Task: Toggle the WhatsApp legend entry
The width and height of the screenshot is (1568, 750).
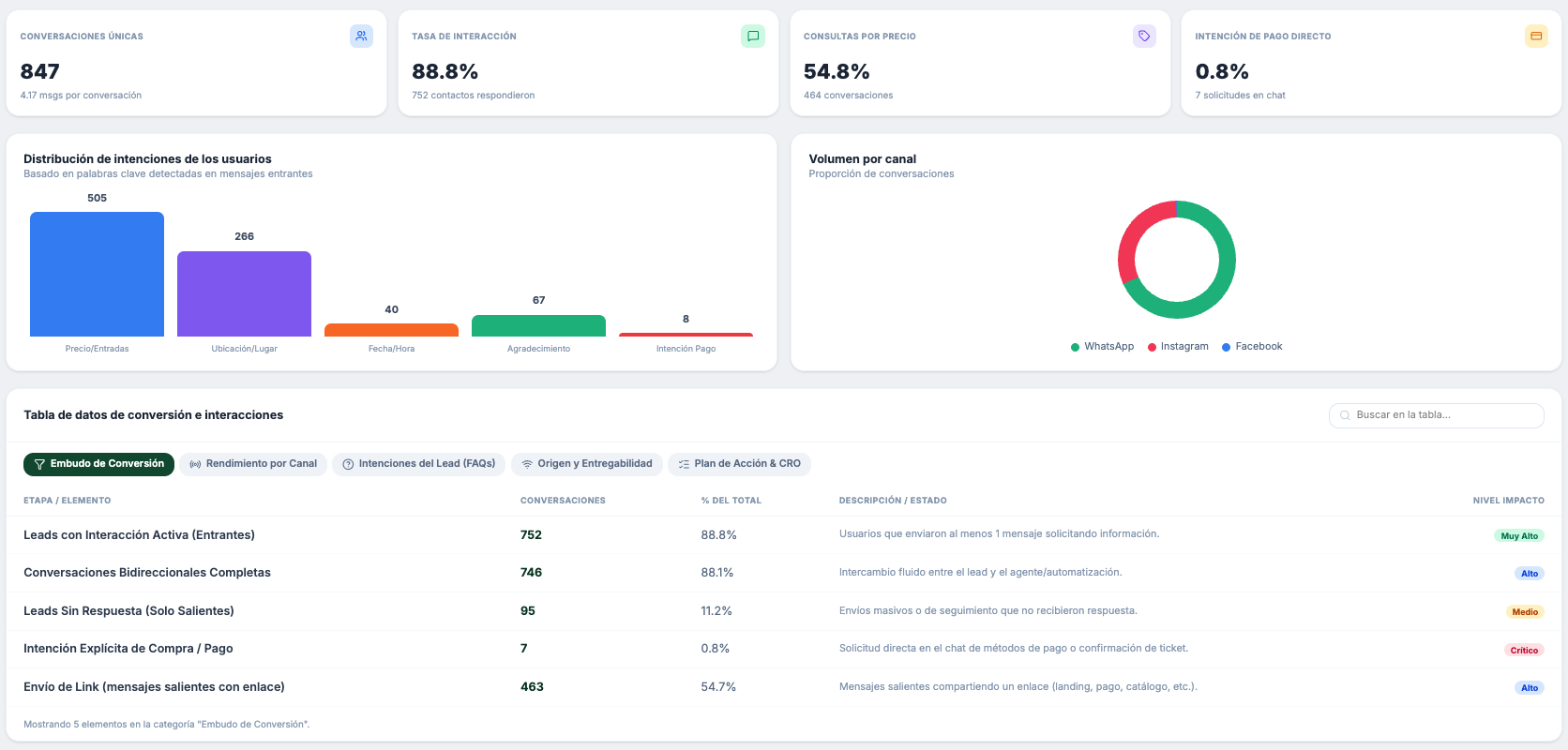Action: (1102, 347)
